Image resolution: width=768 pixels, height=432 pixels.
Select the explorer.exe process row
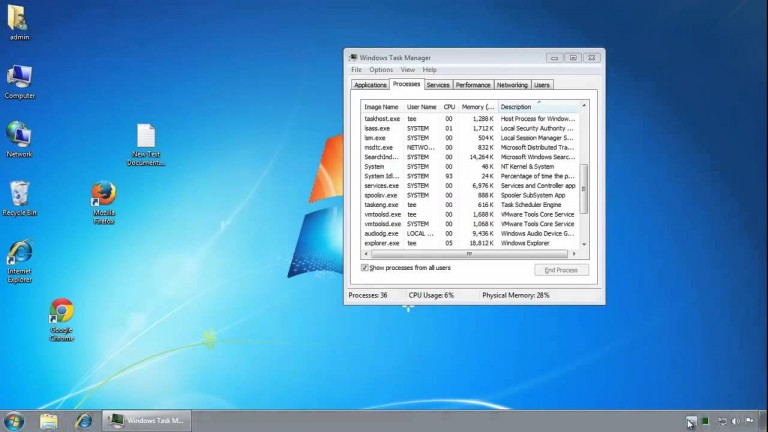470,243
